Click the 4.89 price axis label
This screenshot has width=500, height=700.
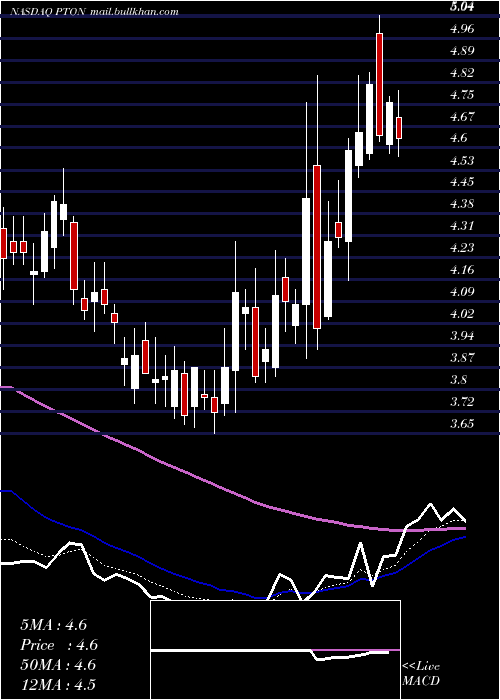click(462, 50)
